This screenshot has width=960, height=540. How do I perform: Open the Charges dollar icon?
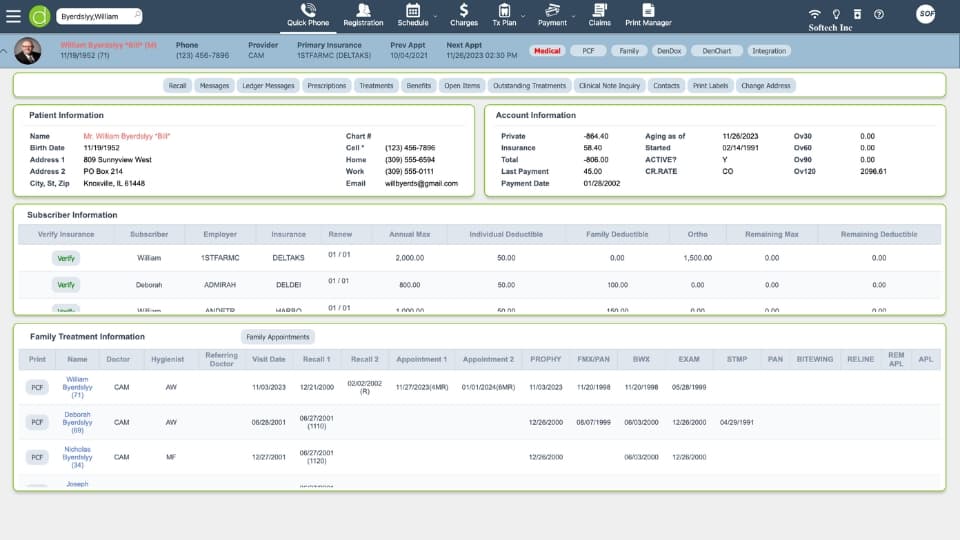pyautogui.click(x=463, y=10)
